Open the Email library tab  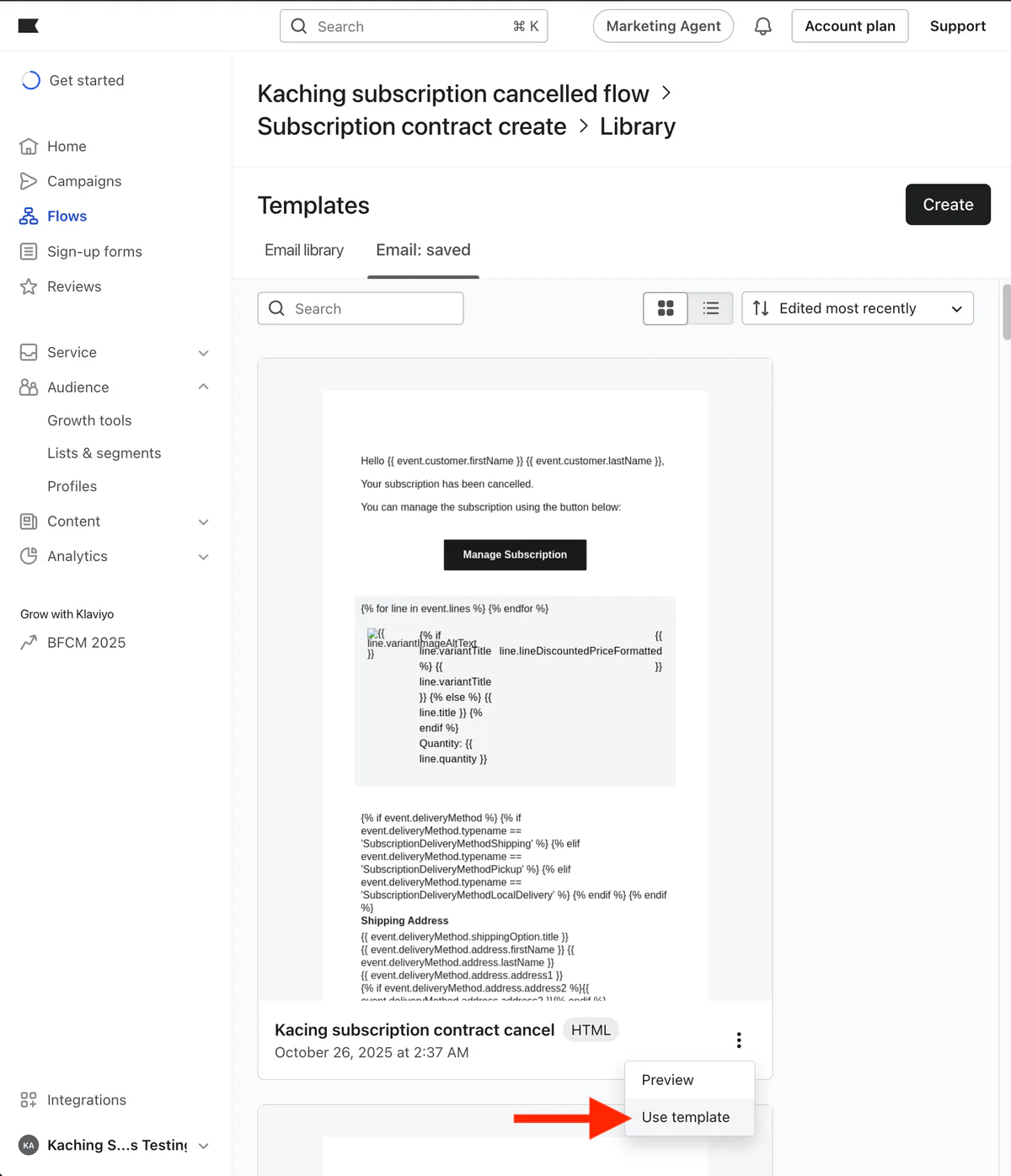(304, 250)
